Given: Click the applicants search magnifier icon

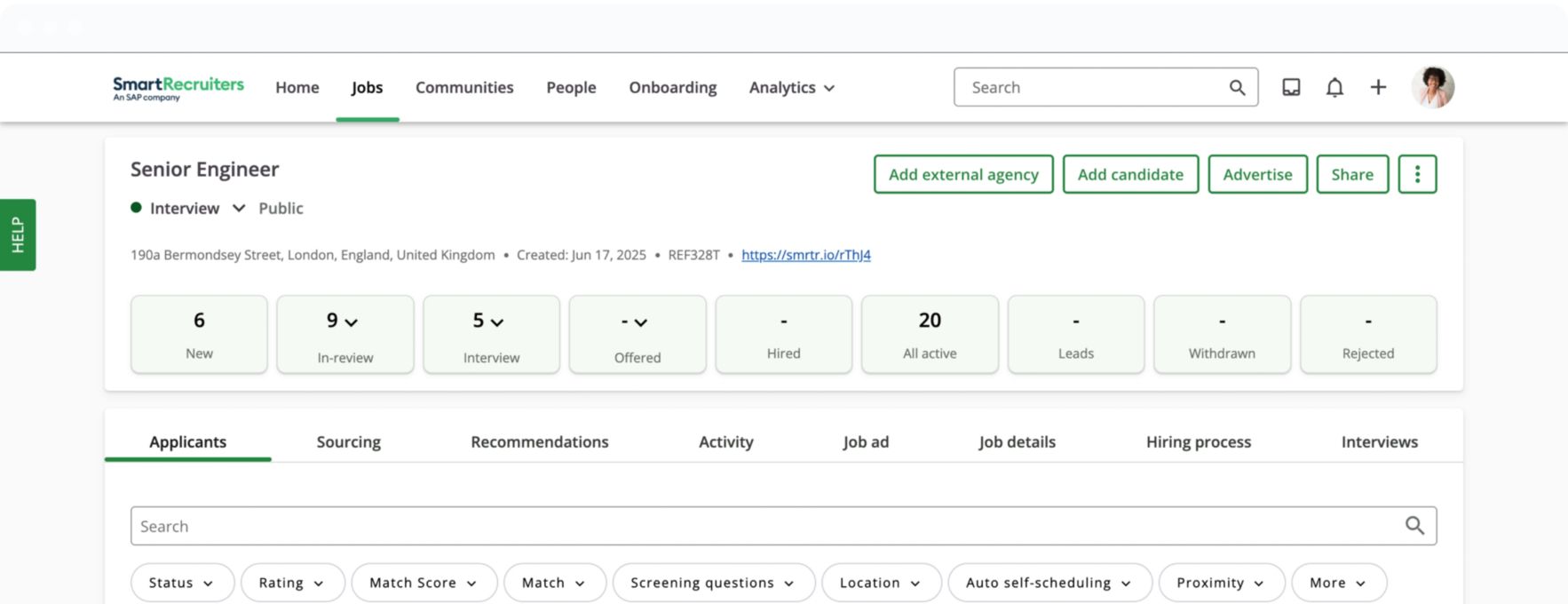Looking at the screenshot, I should pyautogui.click(x=1414, y=526).
